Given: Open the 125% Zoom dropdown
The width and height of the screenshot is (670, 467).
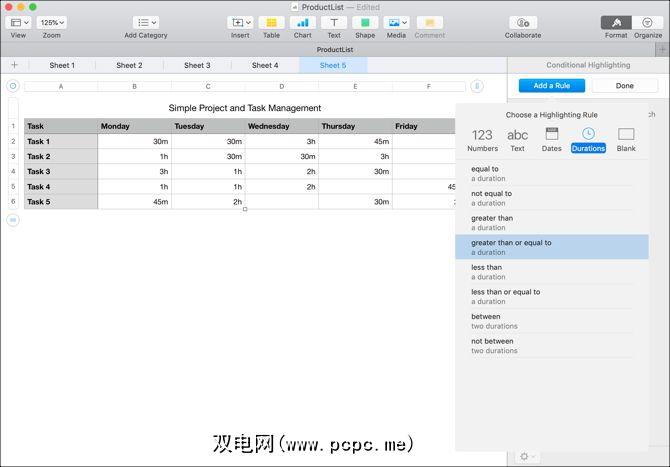Looking at the screenshot, I should (52, 22).
